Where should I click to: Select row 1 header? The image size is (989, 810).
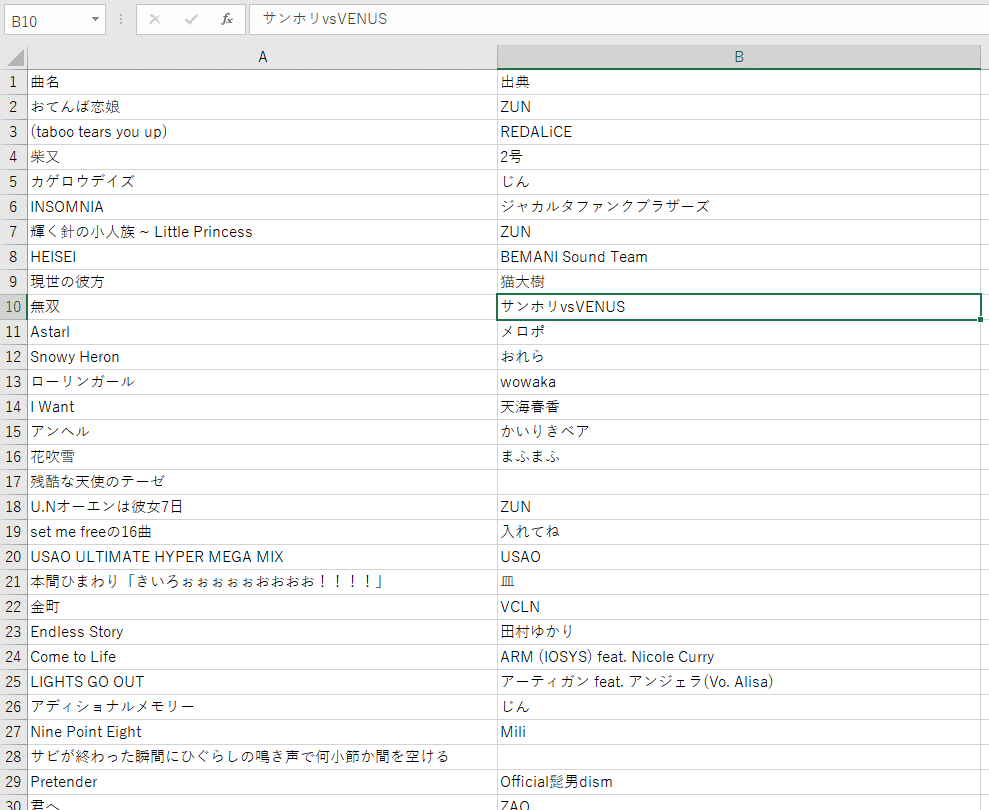pos(13,82)
